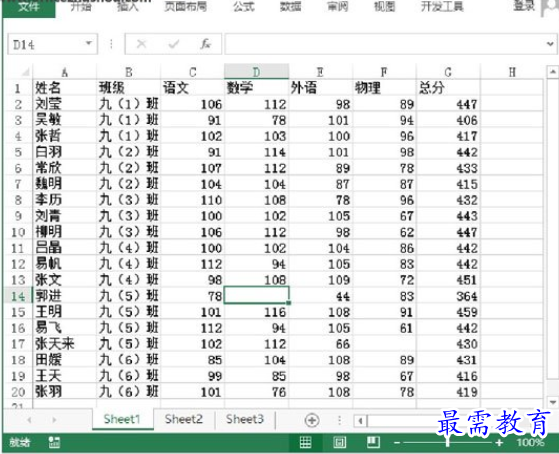Open the 文件 (File) tab
This screenshot has height=454, width=559.
coord(29,7)
